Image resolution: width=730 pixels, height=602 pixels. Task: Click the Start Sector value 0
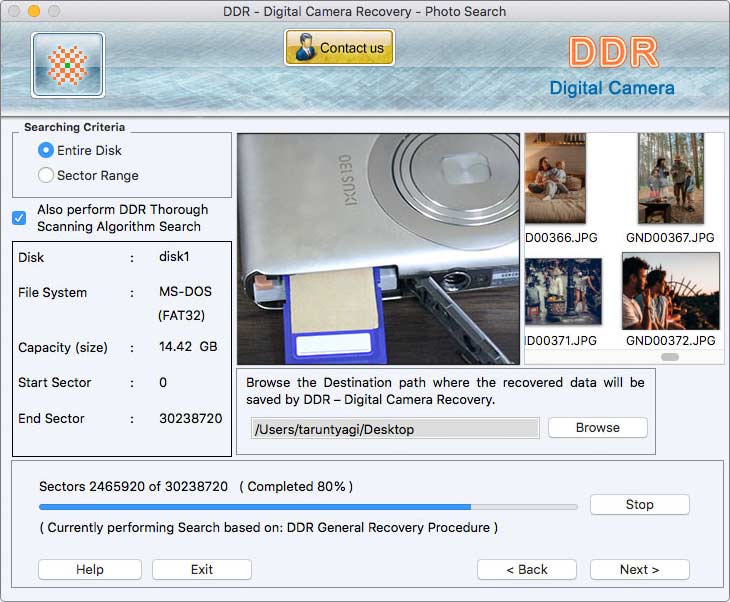click(163, 382)
